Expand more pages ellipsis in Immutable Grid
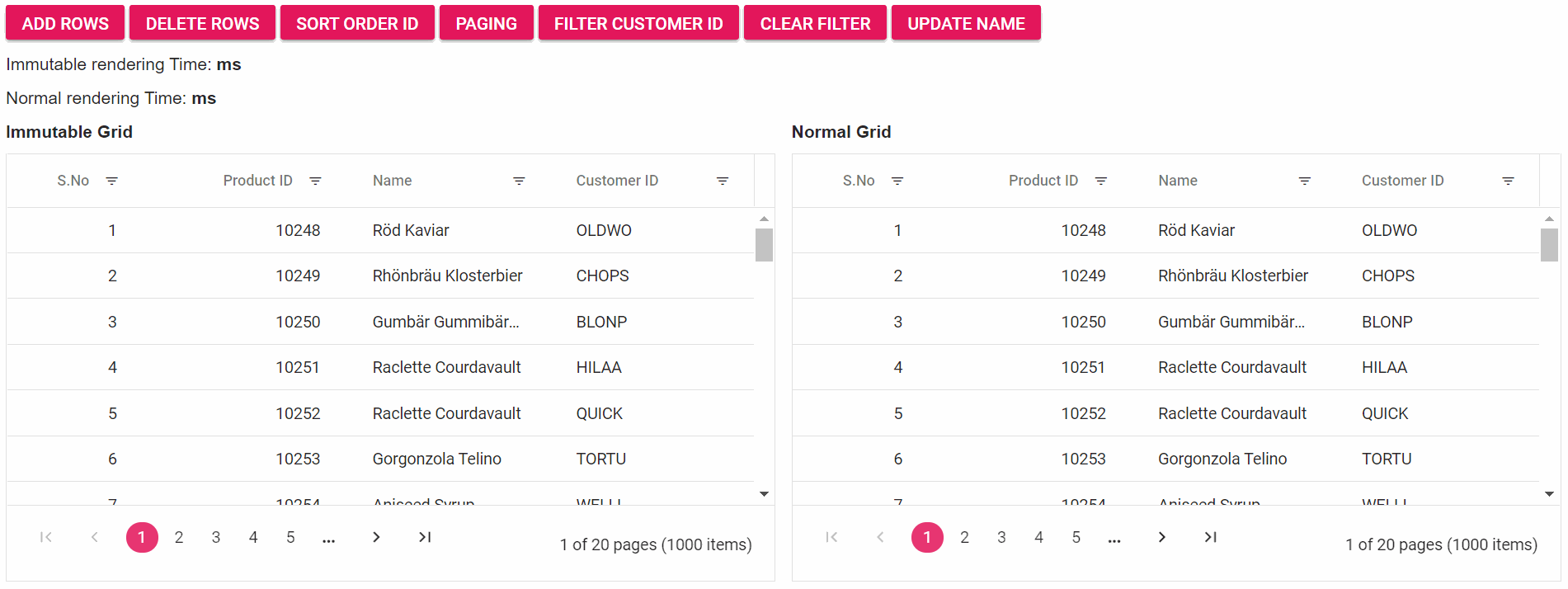 click(328, 539)
